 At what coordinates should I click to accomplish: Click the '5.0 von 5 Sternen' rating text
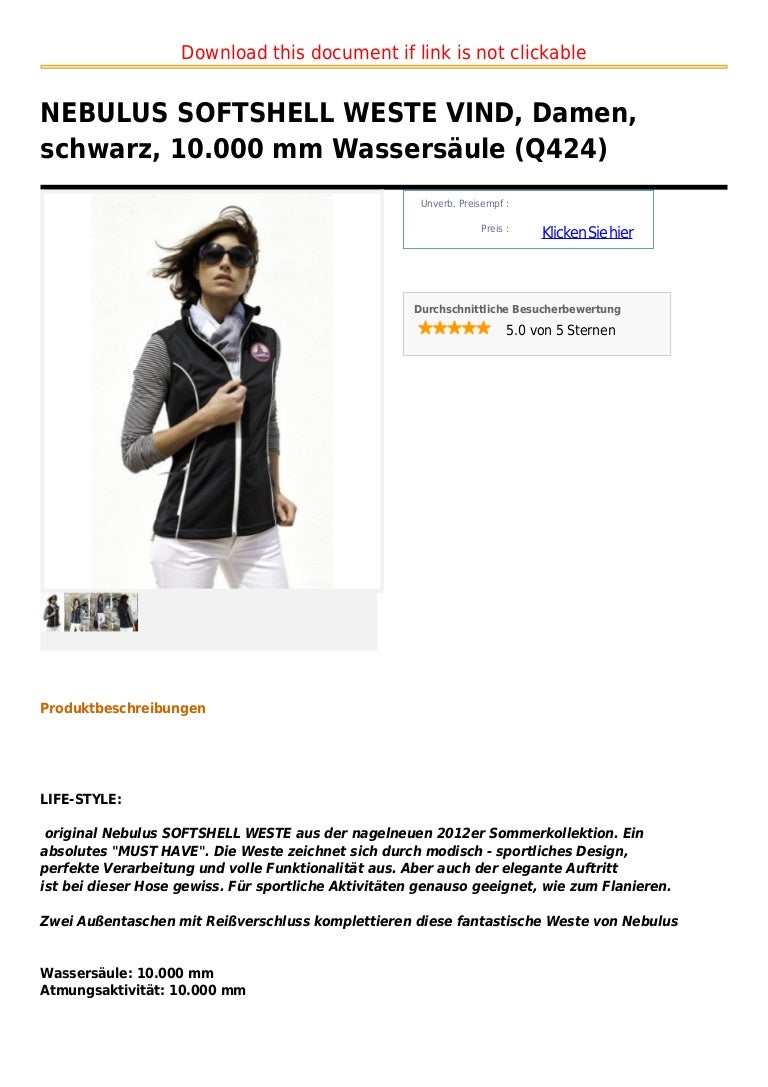(x=561, y=331)
